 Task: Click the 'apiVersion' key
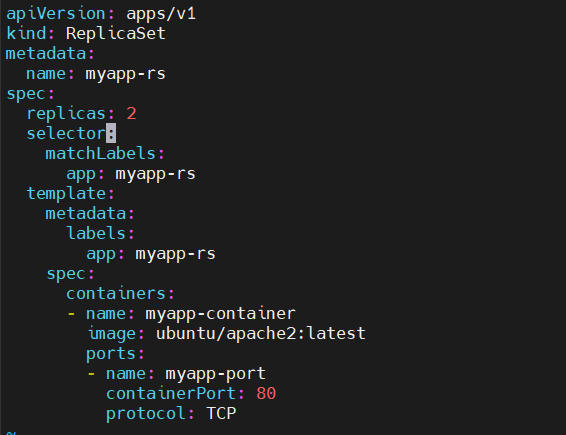coord(56,14)
